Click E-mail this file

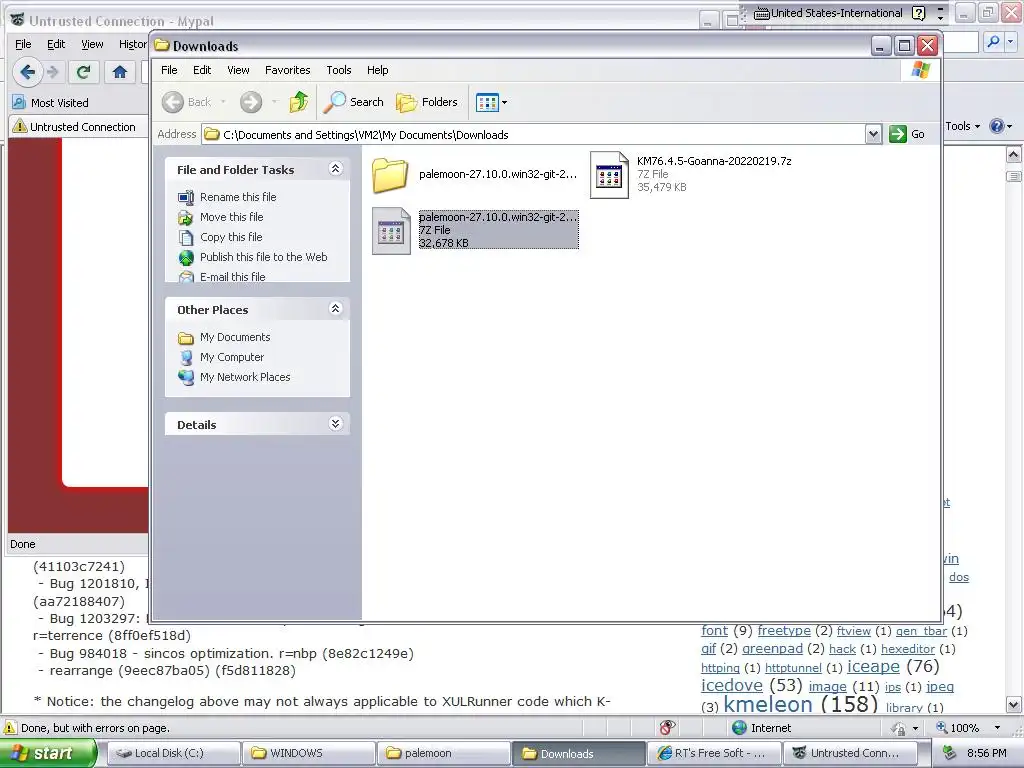pyautogui.click(x=232, y=277)
